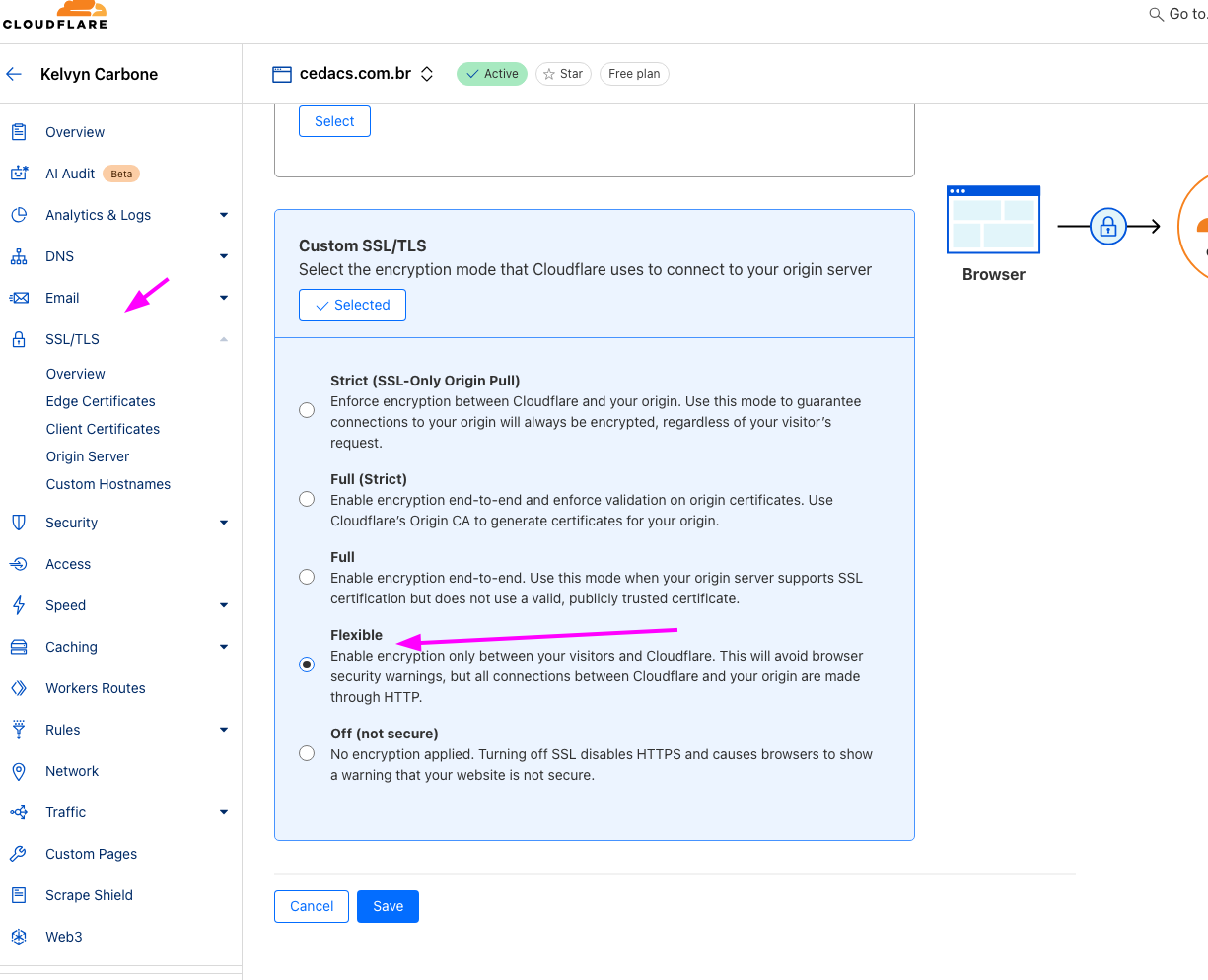1208x980 pixels.
Task: Star the cedacs.com.br domain
Action: 563,74
